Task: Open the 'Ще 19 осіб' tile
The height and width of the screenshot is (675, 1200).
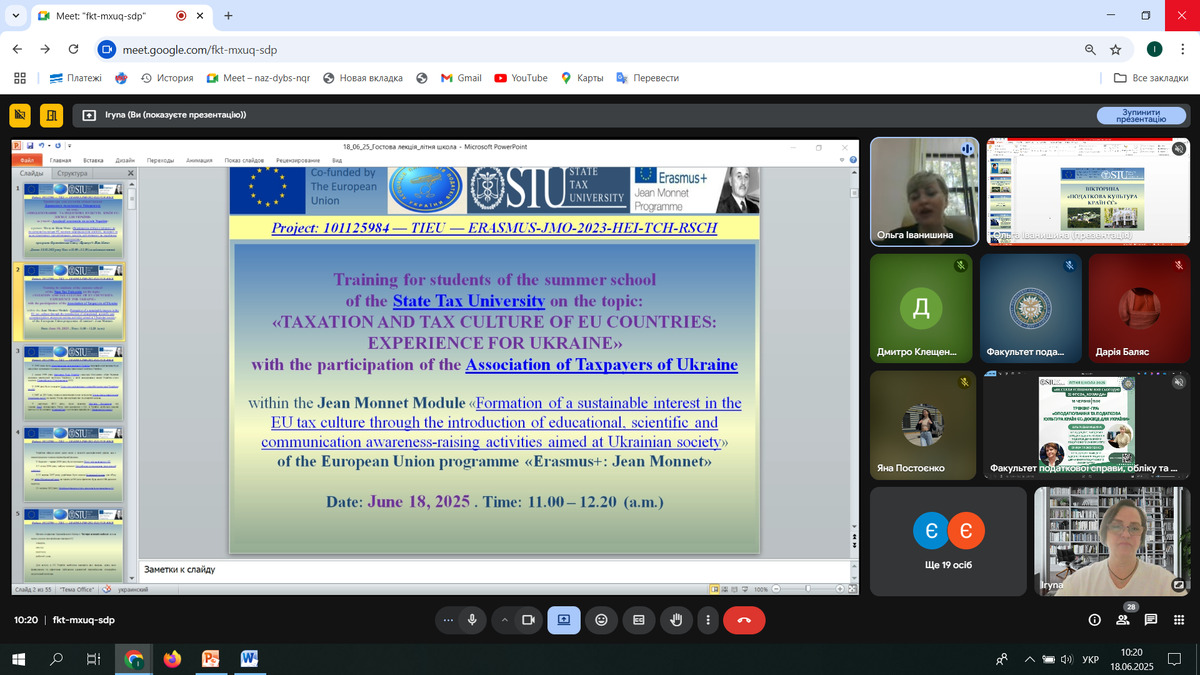Action: (948, 541)
